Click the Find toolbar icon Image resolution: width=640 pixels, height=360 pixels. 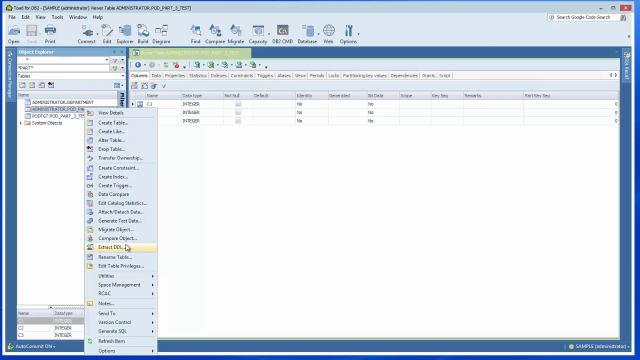click(x=196, y=34)
